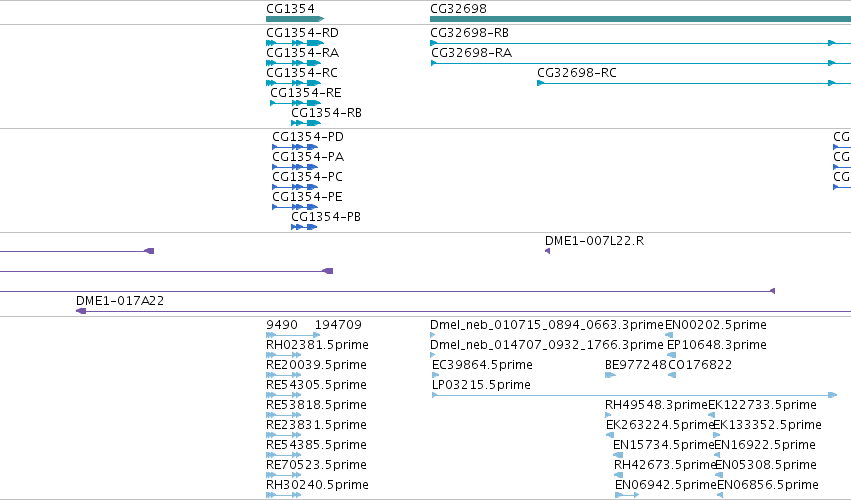Image resolution: width=851 pixels, height=500 pixels.
Task: Click EST label EN06856.5prime
Action: click(767, 485)
